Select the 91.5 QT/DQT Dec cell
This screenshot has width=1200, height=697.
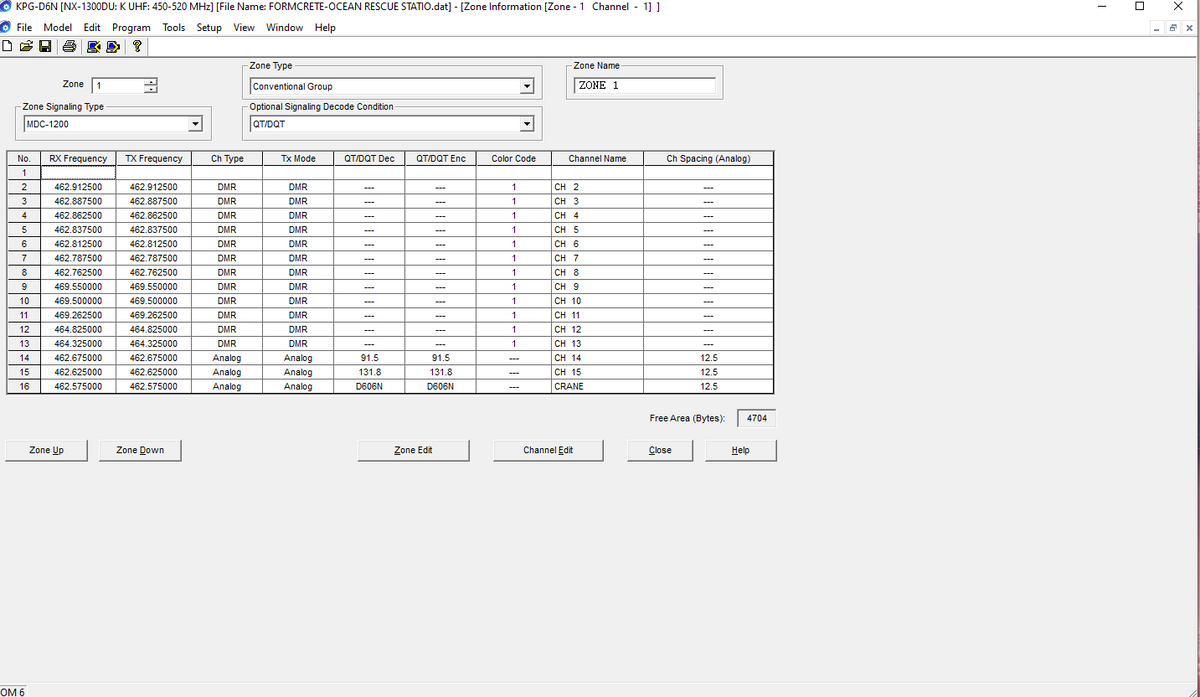click(369, 358)
